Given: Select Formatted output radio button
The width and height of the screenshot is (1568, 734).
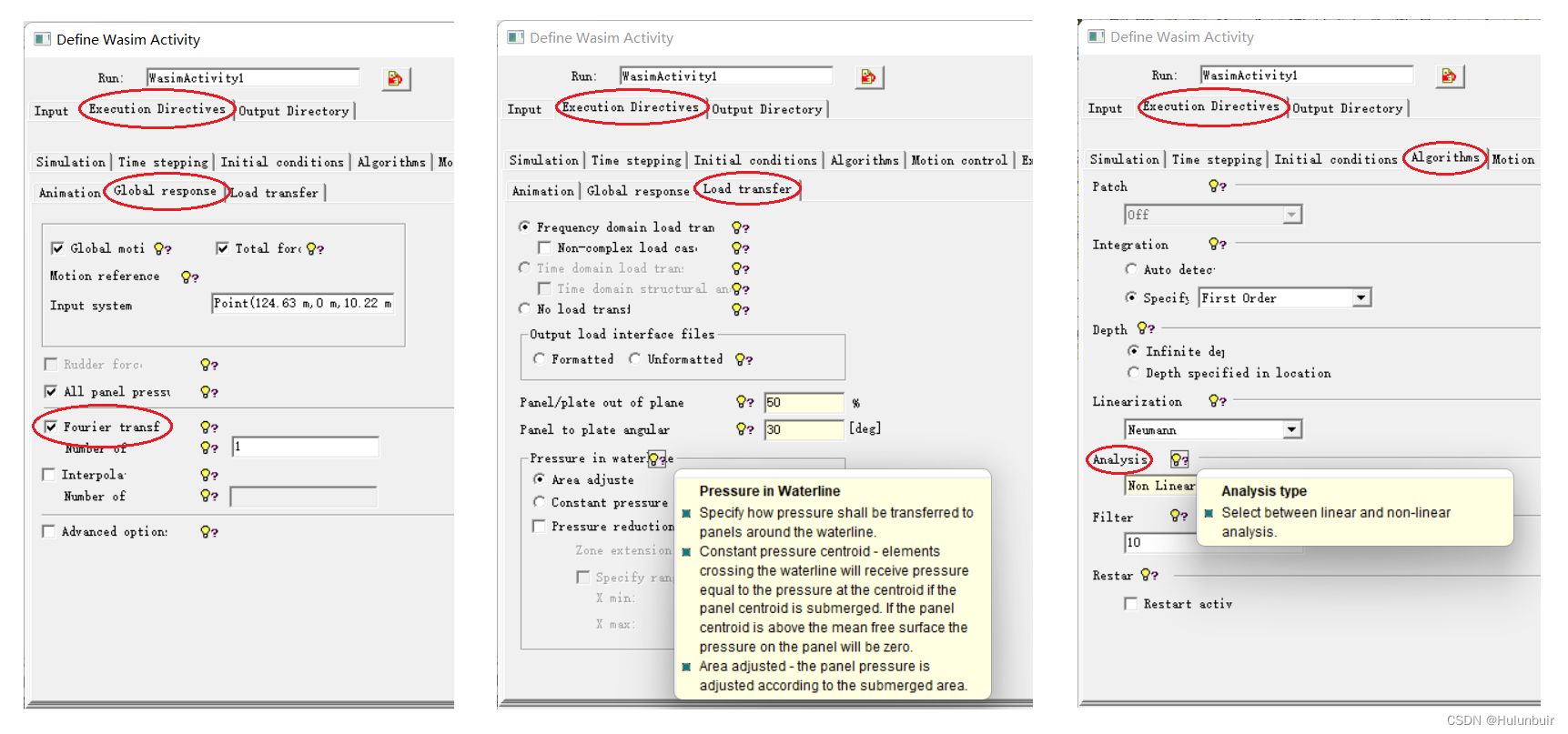Looking at the screenshot, I should (540, 359).
